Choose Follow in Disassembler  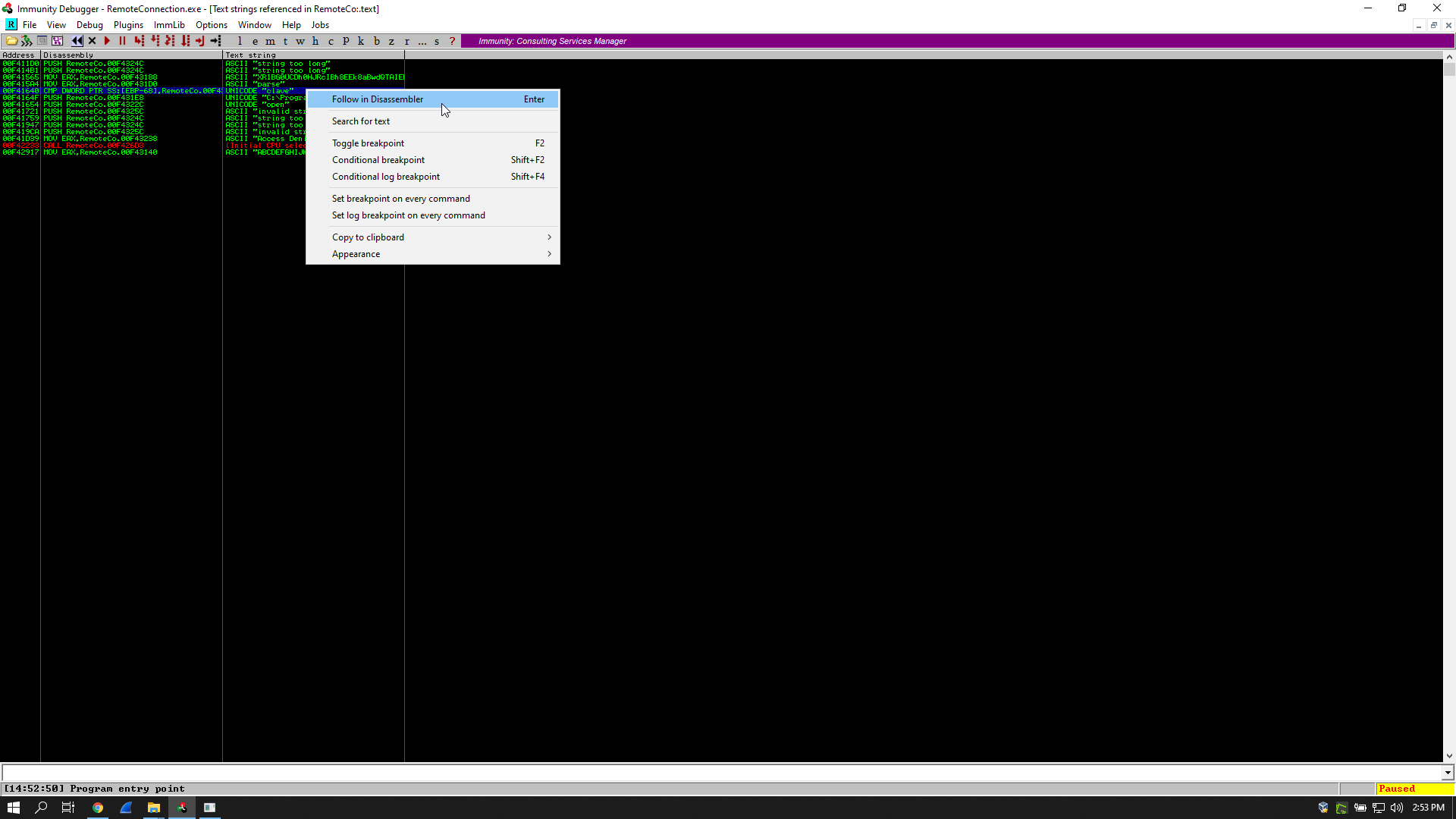[377, 99]
